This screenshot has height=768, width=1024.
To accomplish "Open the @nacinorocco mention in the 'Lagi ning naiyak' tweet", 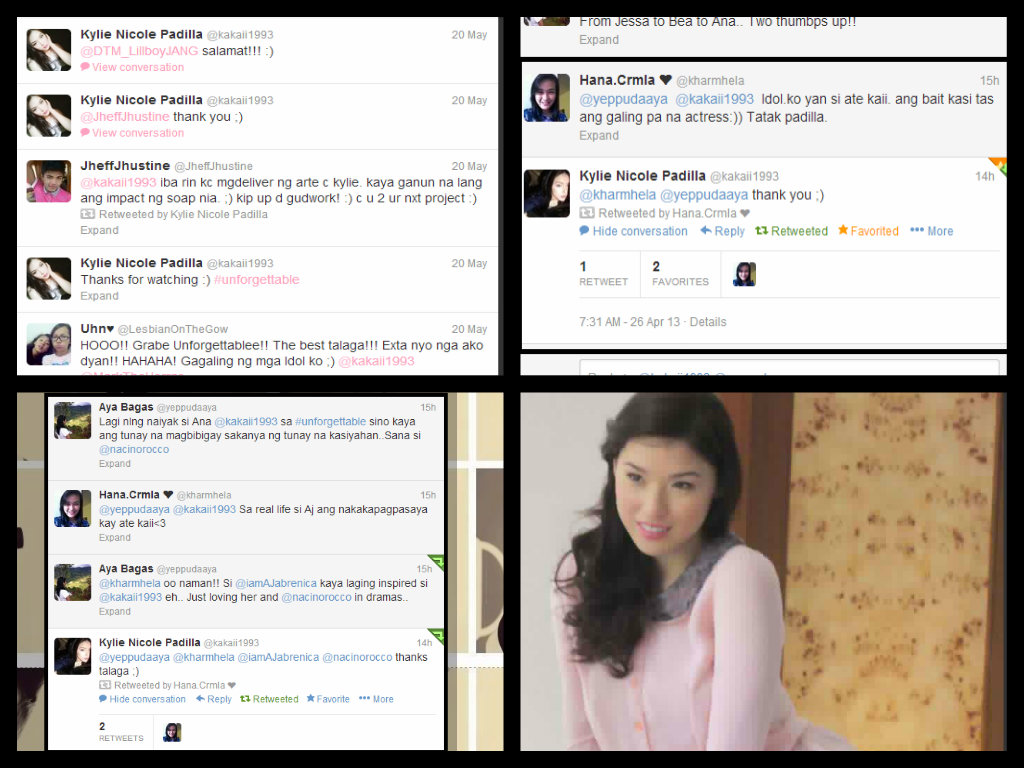I will click(134, 449).
